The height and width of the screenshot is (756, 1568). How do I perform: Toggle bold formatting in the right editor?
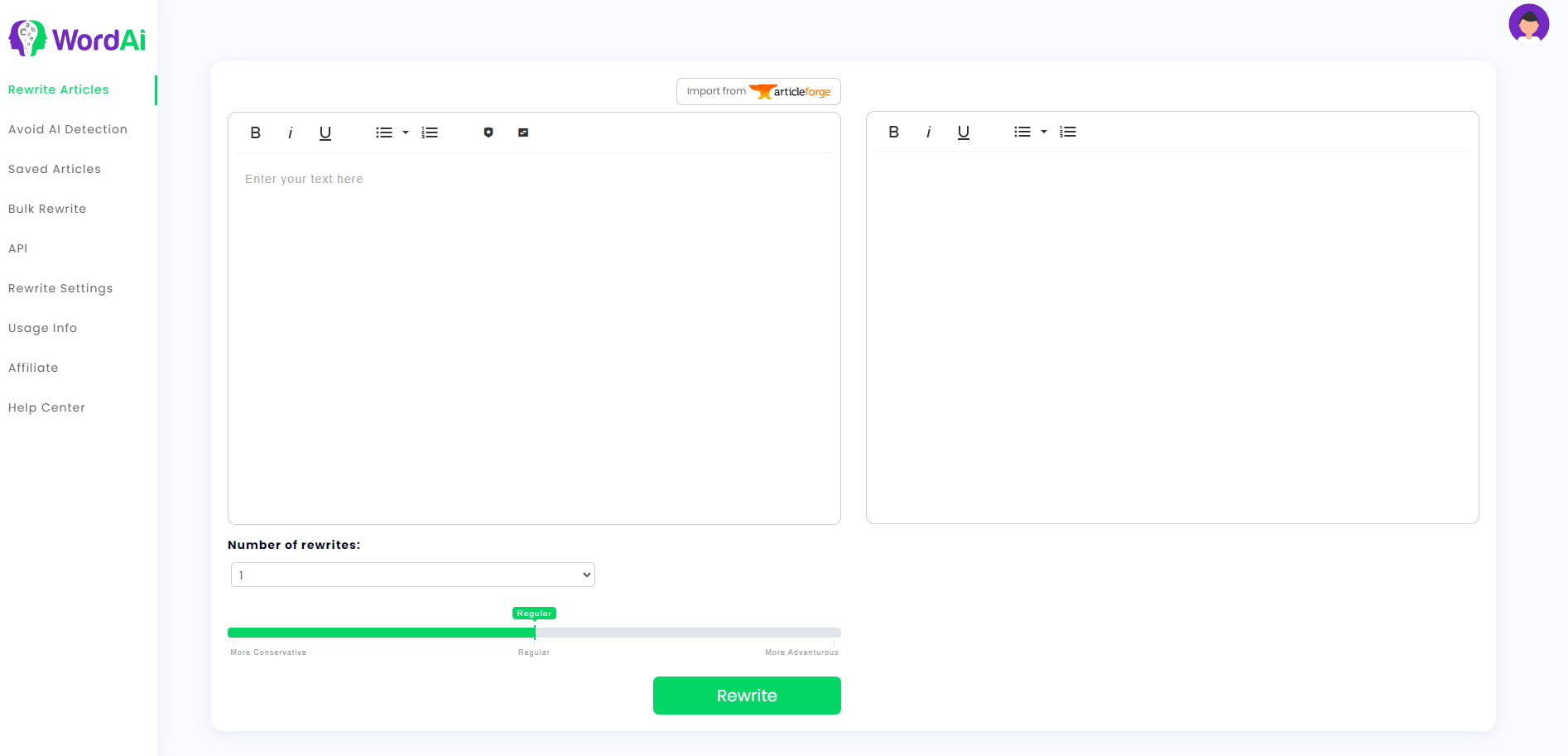click(893, 132)
